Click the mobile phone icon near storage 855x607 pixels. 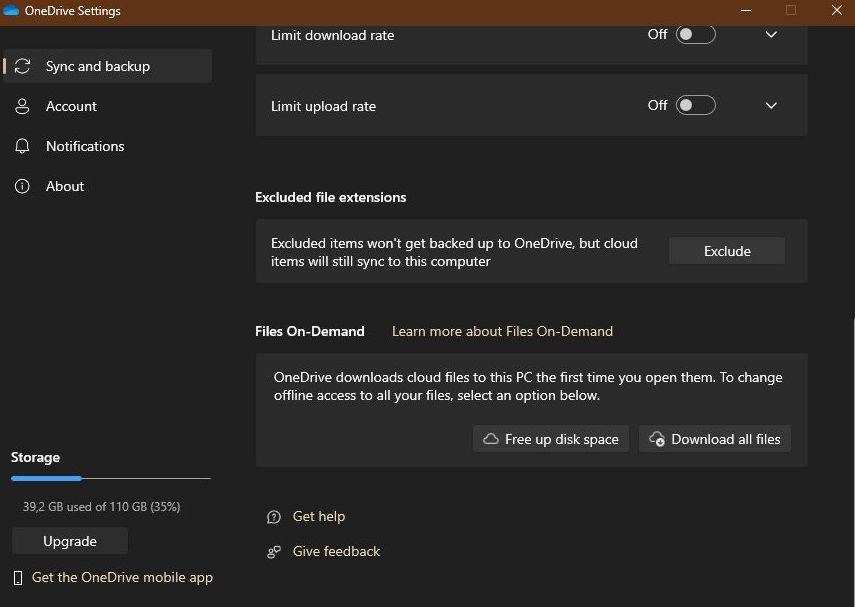tap(18, 578)
